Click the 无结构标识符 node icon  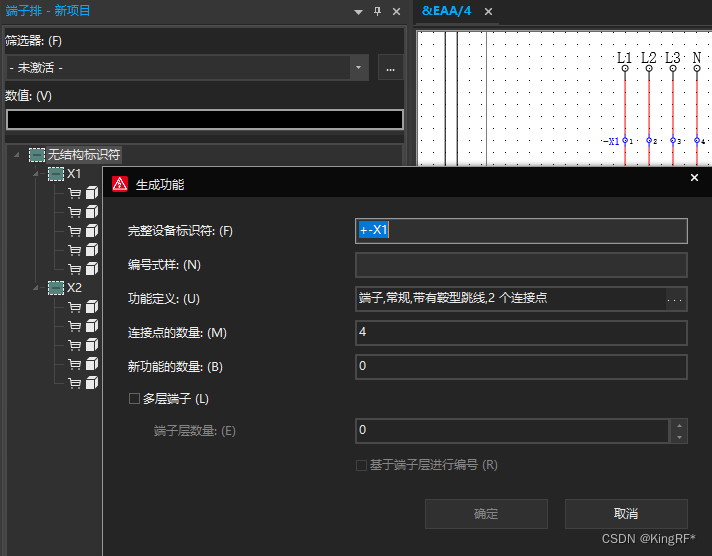click(37, 155)
